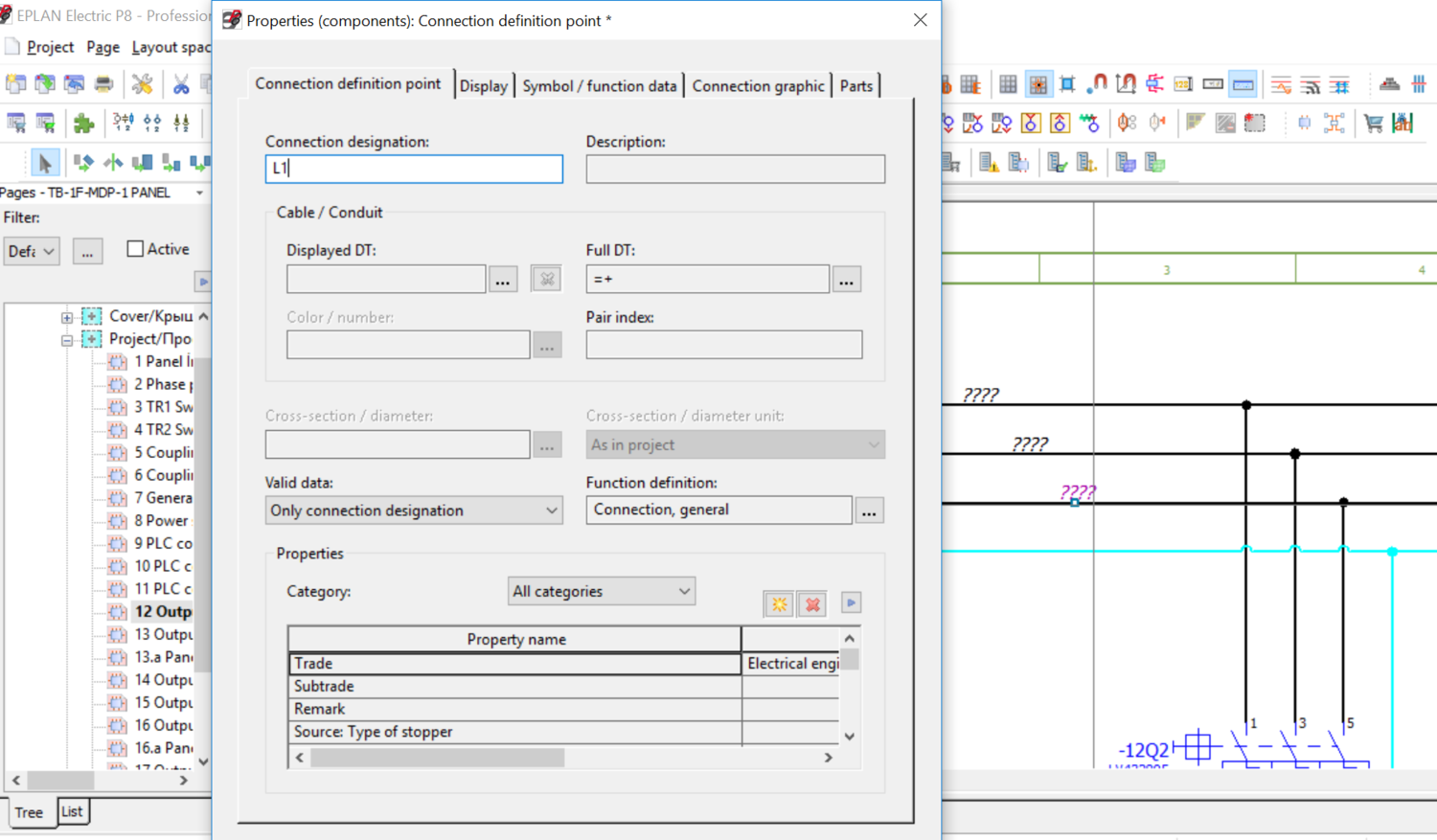Click the red magnet object snap icon
The width and height of the screenshot is (1437, 840).
click(1097, 84)
